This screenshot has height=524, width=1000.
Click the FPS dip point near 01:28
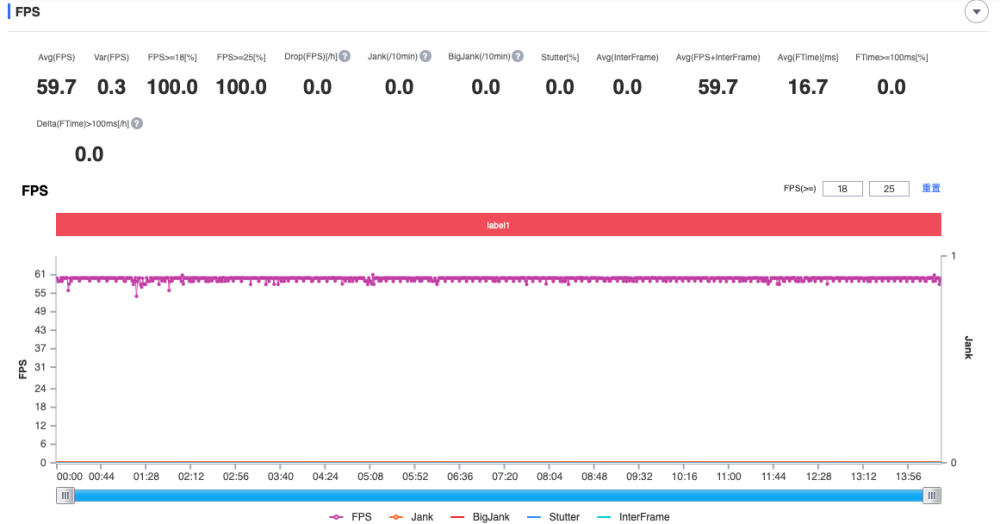pos(136,296)
